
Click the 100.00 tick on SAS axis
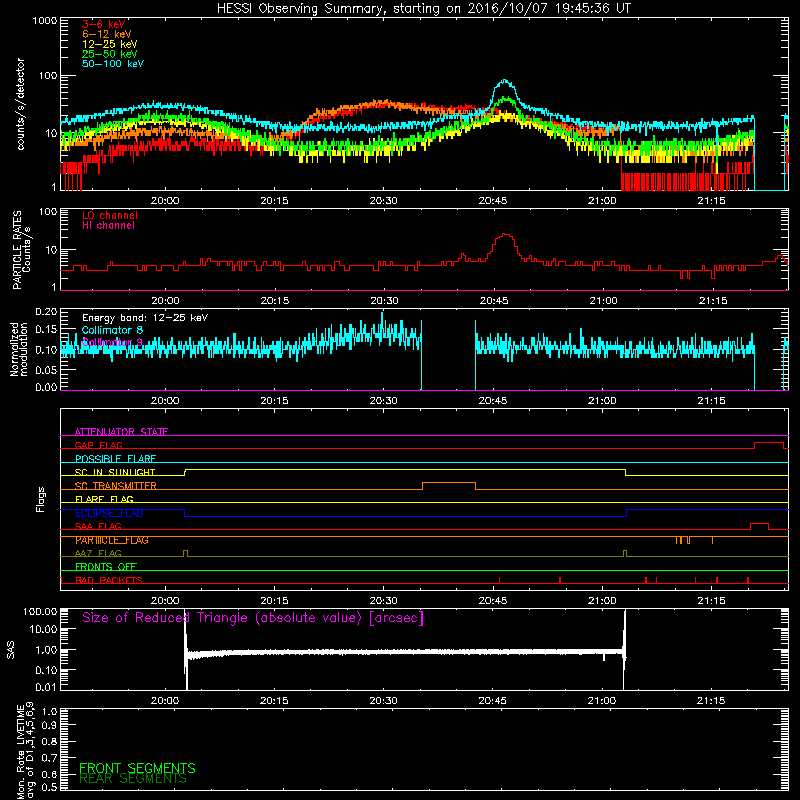click(x=40, y=611)
